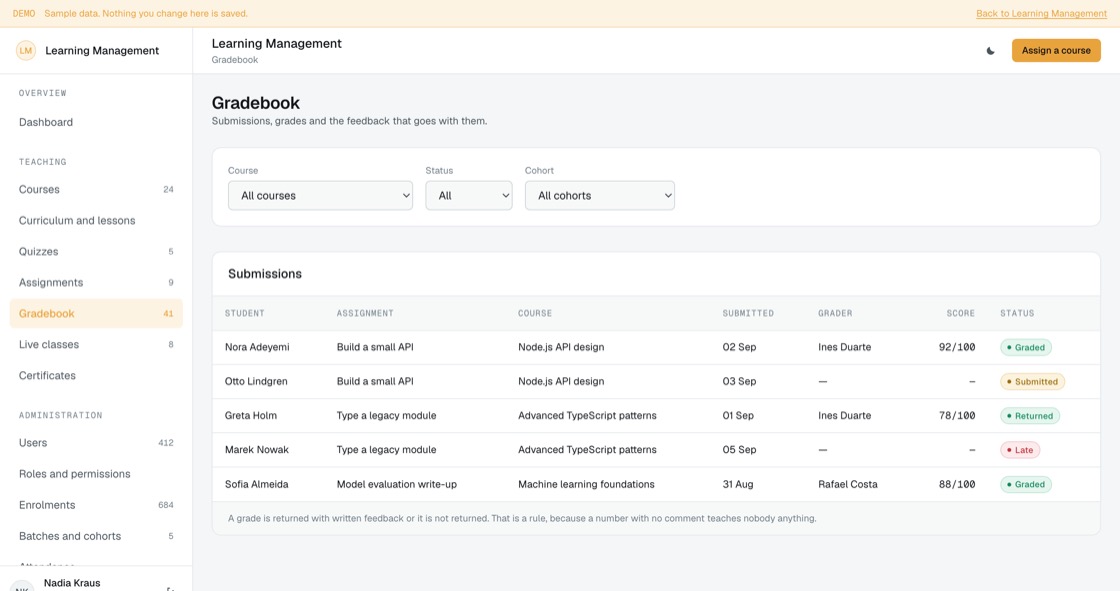Sort by the Score column header
The height and width of the screenshot is (591, 1120).
point(960,313)
